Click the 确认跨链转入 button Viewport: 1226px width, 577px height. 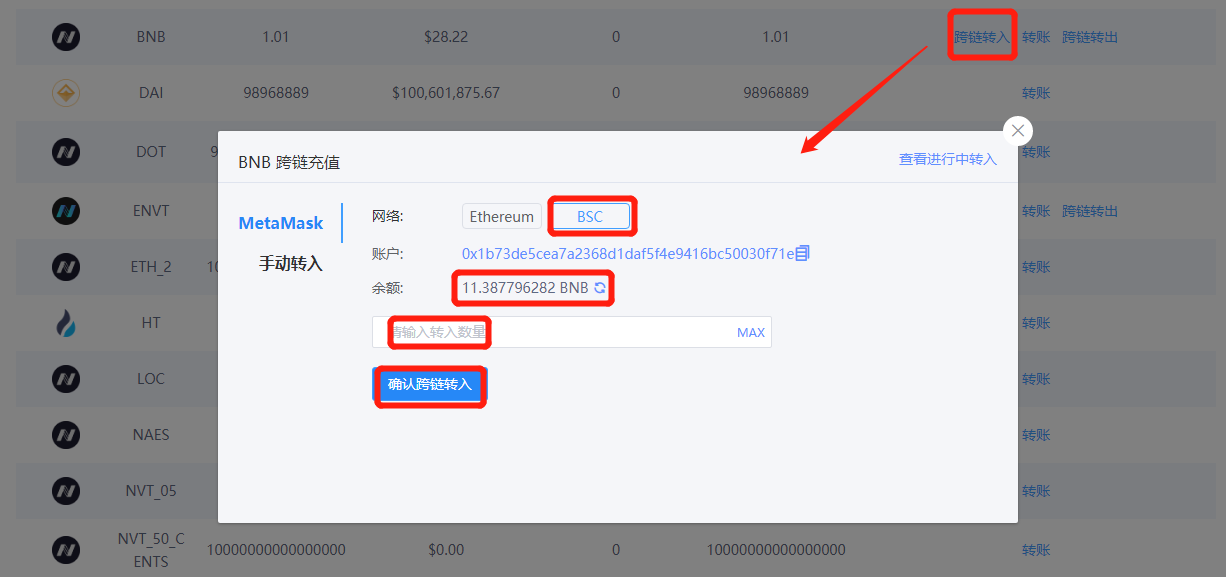(x=429, y=385)
